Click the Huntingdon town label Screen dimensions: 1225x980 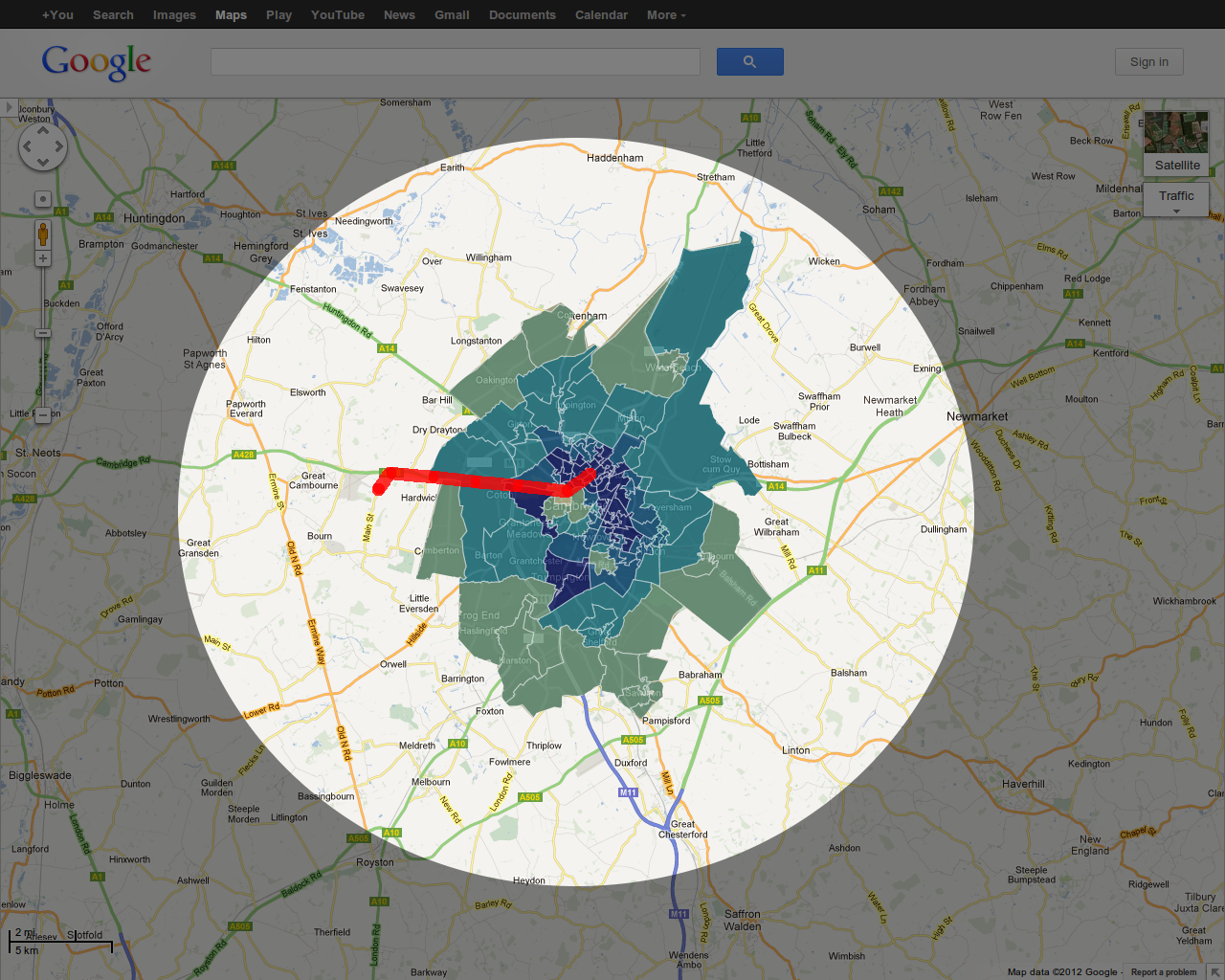(154, 218)
